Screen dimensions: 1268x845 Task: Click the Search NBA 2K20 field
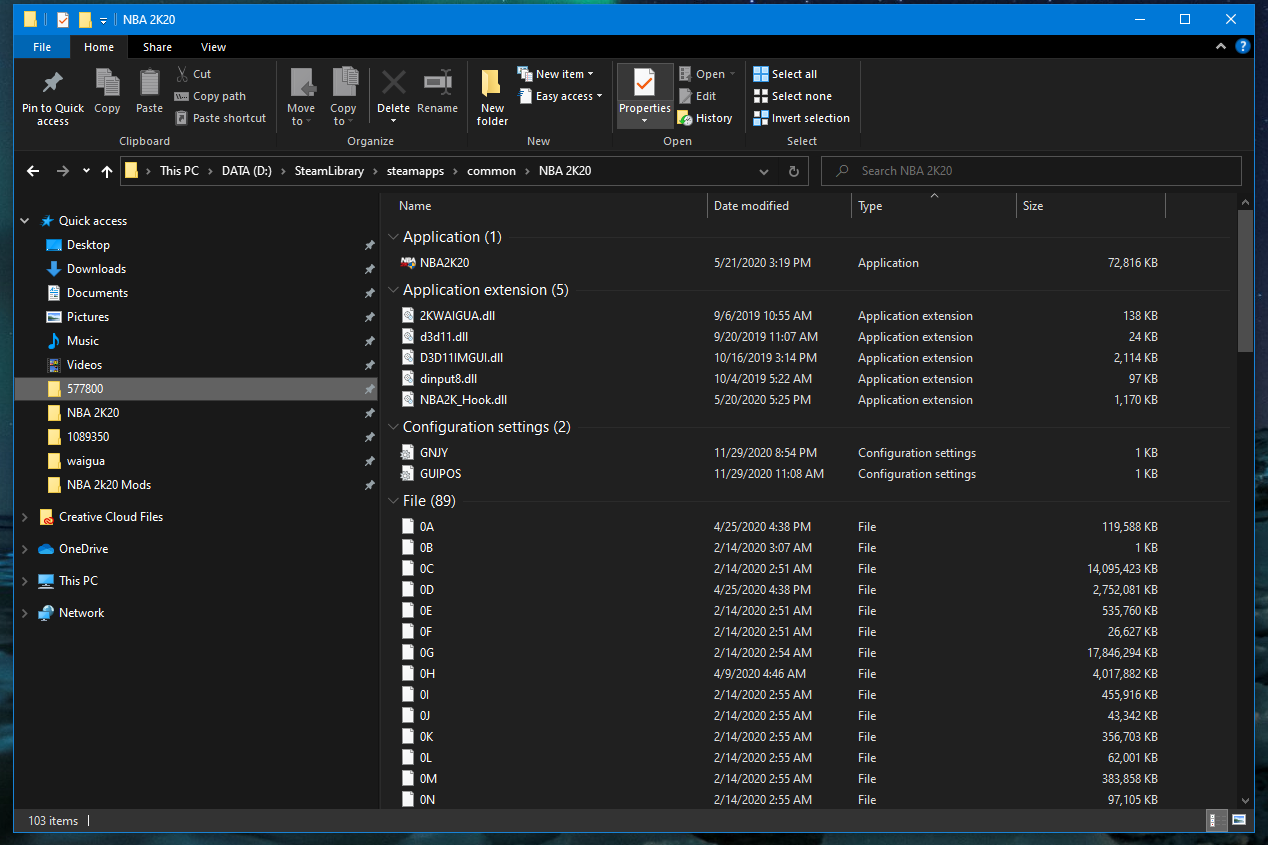point(1031,171)
